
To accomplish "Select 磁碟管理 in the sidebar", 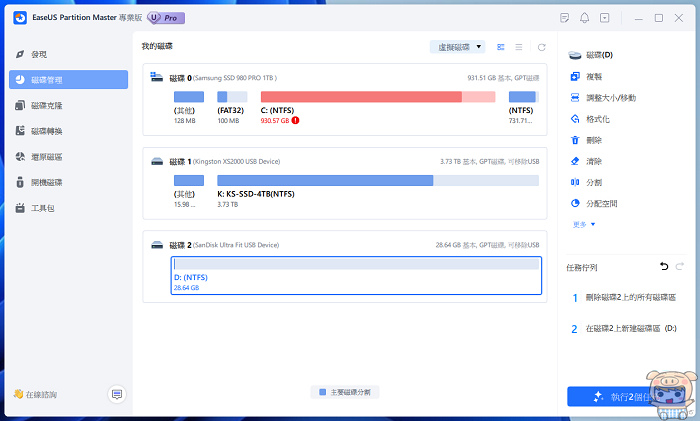I will [68, 80].
